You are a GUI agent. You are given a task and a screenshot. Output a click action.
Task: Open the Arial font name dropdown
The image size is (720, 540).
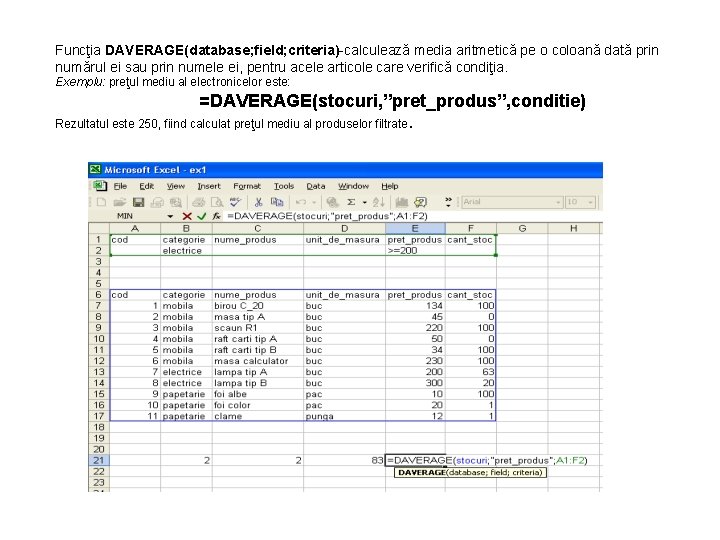(558, 202)
